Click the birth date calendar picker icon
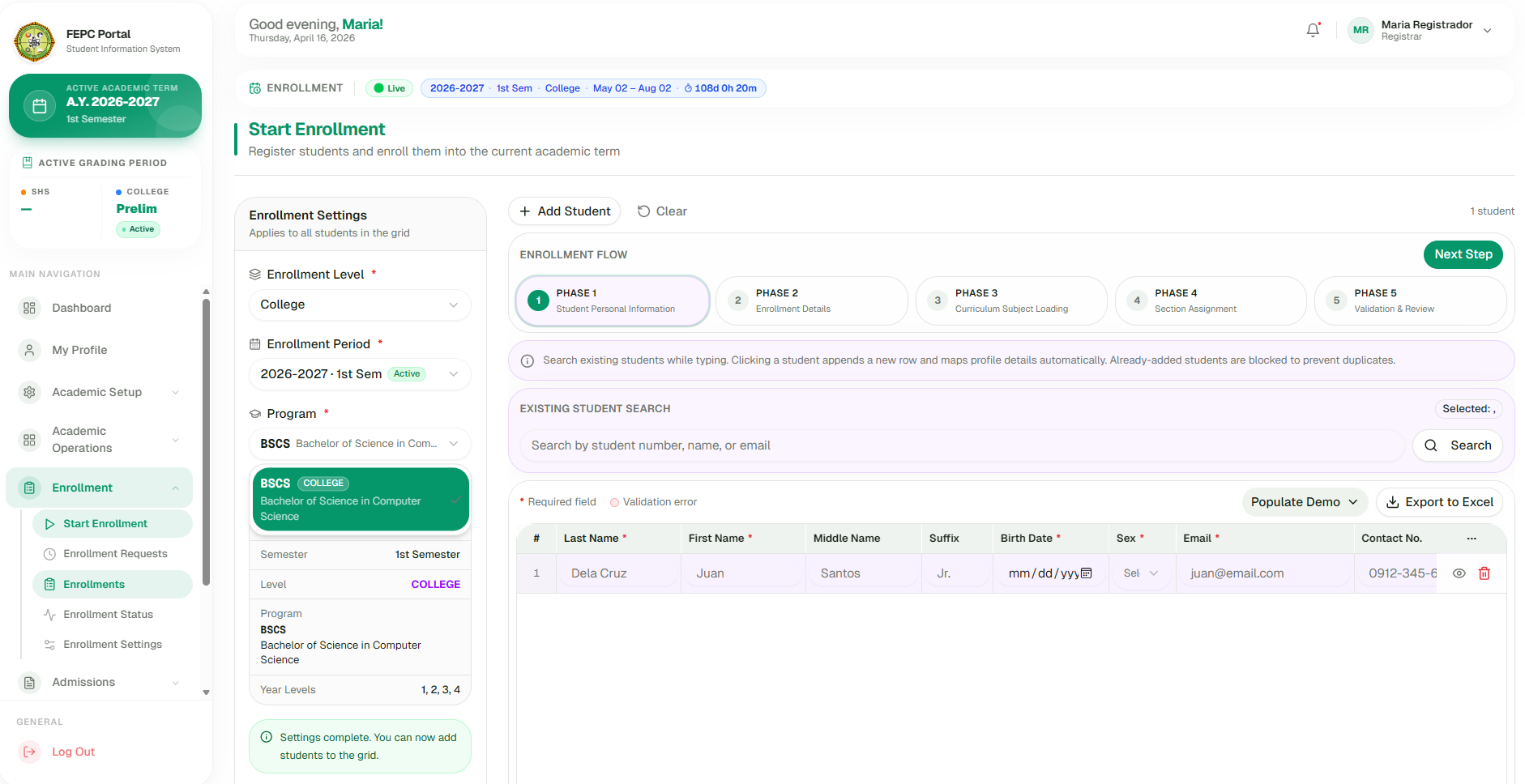This screenshot has height=784, width=1525. click(x=1087, y=573)
